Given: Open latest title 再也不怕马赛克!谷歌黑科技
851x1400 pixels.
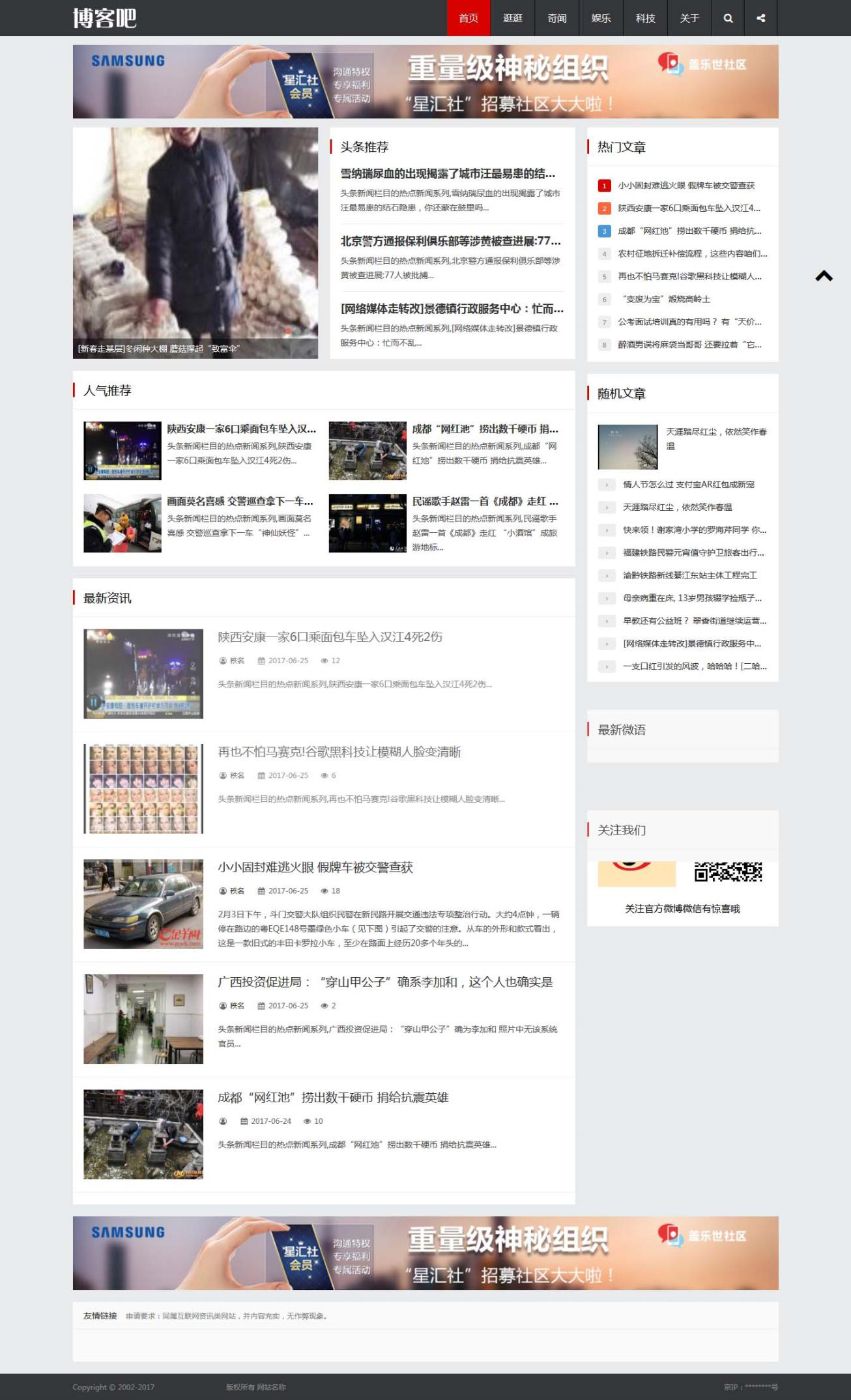Looking at the screenshot, I should 339,752.
